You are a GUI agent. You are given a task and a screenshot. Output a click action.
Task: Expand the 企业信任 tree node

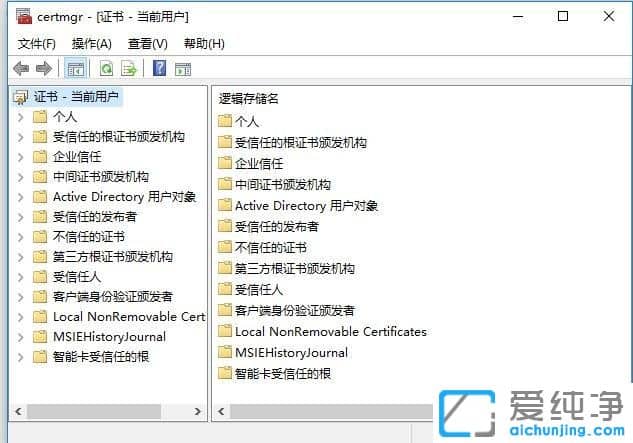pyautogui.click(x=21, y=157)
